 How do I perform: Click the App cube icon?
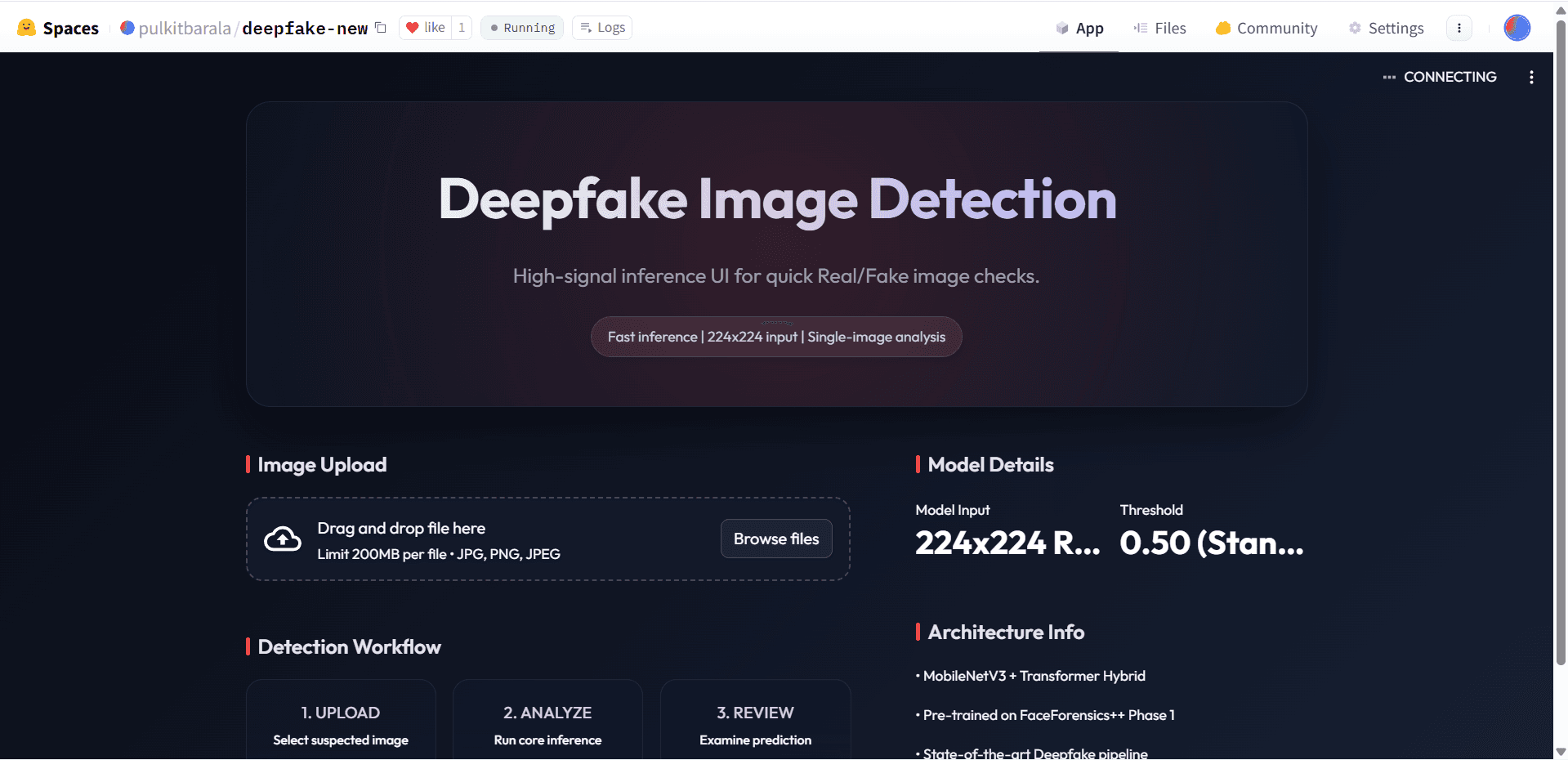(x=1062, y=28)
